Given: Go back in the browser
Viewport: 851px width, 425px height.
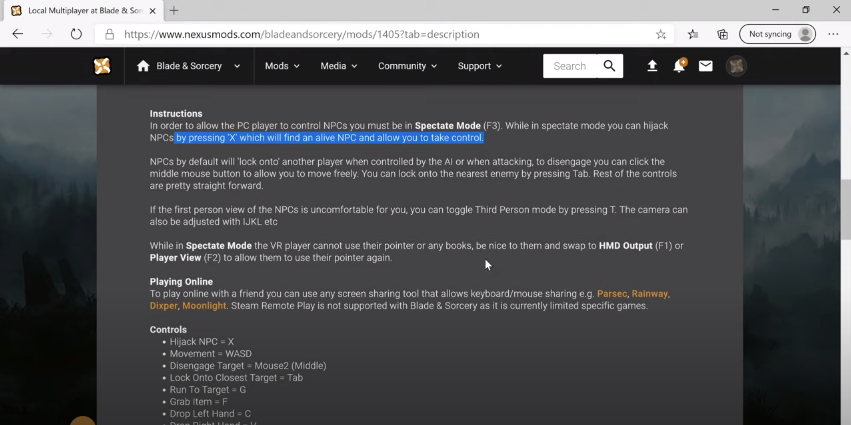Looking at the screenshot, I should (18, 34).
